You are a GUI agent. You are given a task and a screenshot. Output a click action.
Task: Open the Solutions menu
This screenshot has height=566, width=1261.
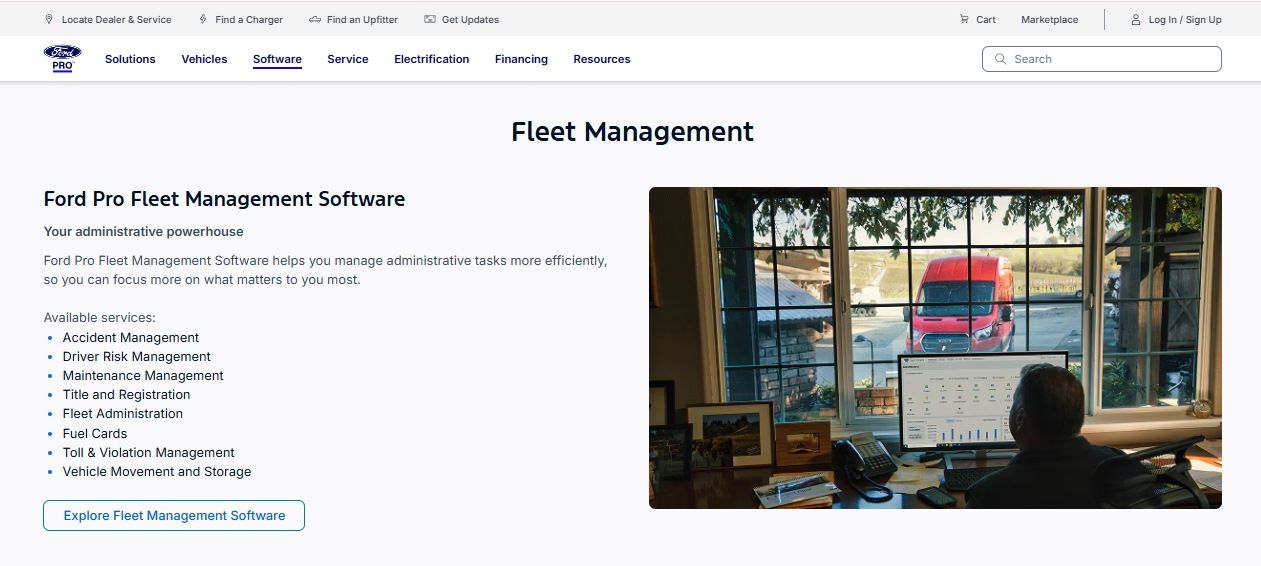click(130, 59)
